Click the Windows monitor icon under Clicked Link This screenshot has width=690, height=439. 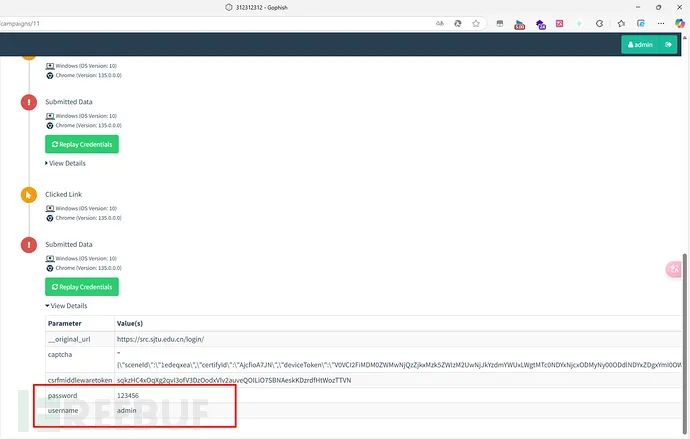coord(50,208)
